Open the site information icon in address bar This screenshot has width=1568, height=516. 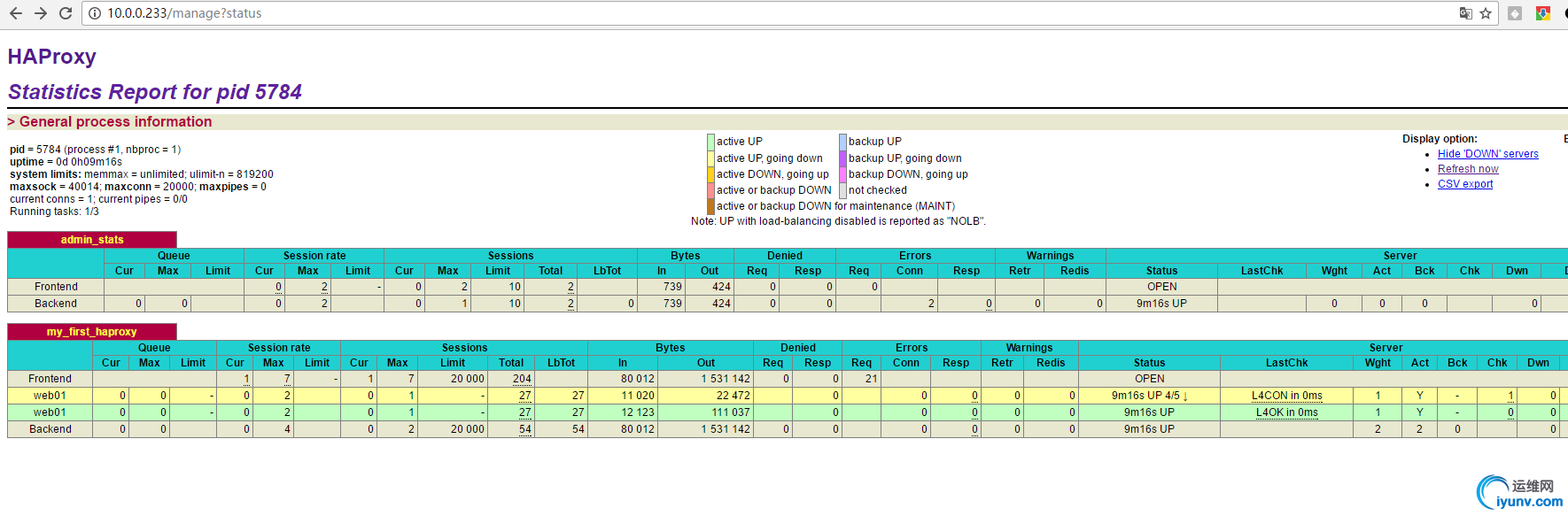[x=95, y=13]
